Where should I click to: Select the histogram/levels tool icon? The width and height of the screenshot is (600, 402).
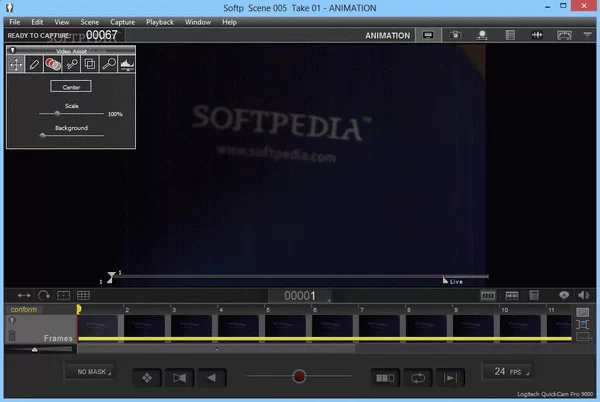(x=127, y=64)
